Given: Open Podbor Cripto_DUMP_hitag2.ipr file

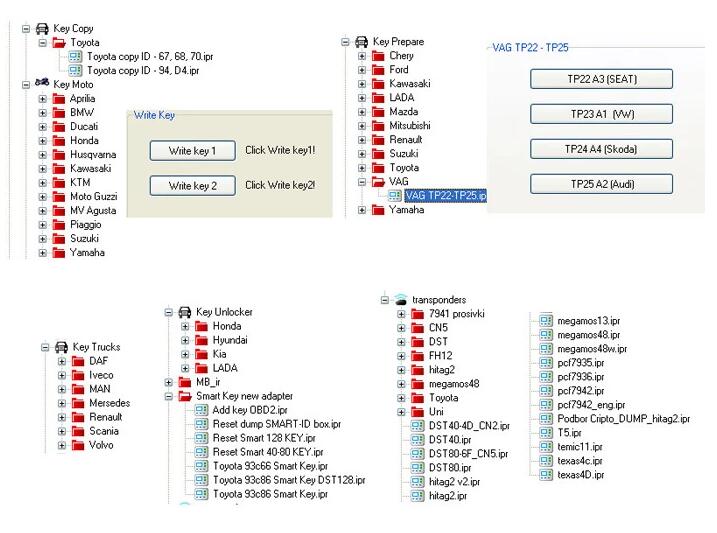Looking at the screenshot, I should point(624,419).
